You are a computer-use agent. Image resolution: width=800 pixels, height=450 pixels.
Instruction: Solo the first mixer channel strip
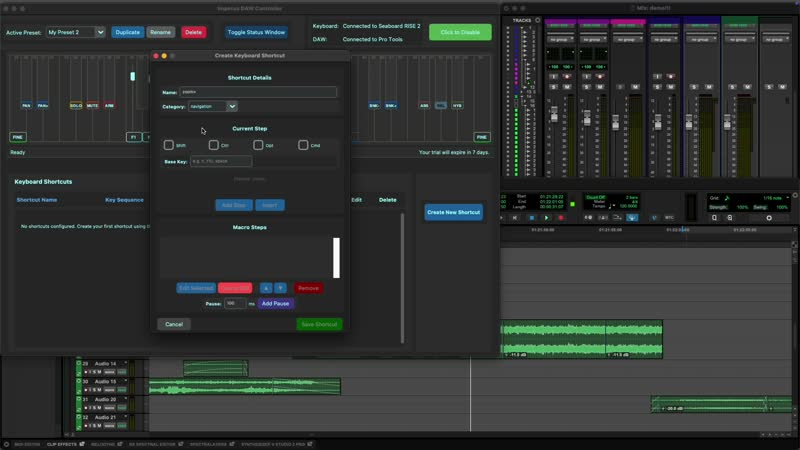coord(554,87)
